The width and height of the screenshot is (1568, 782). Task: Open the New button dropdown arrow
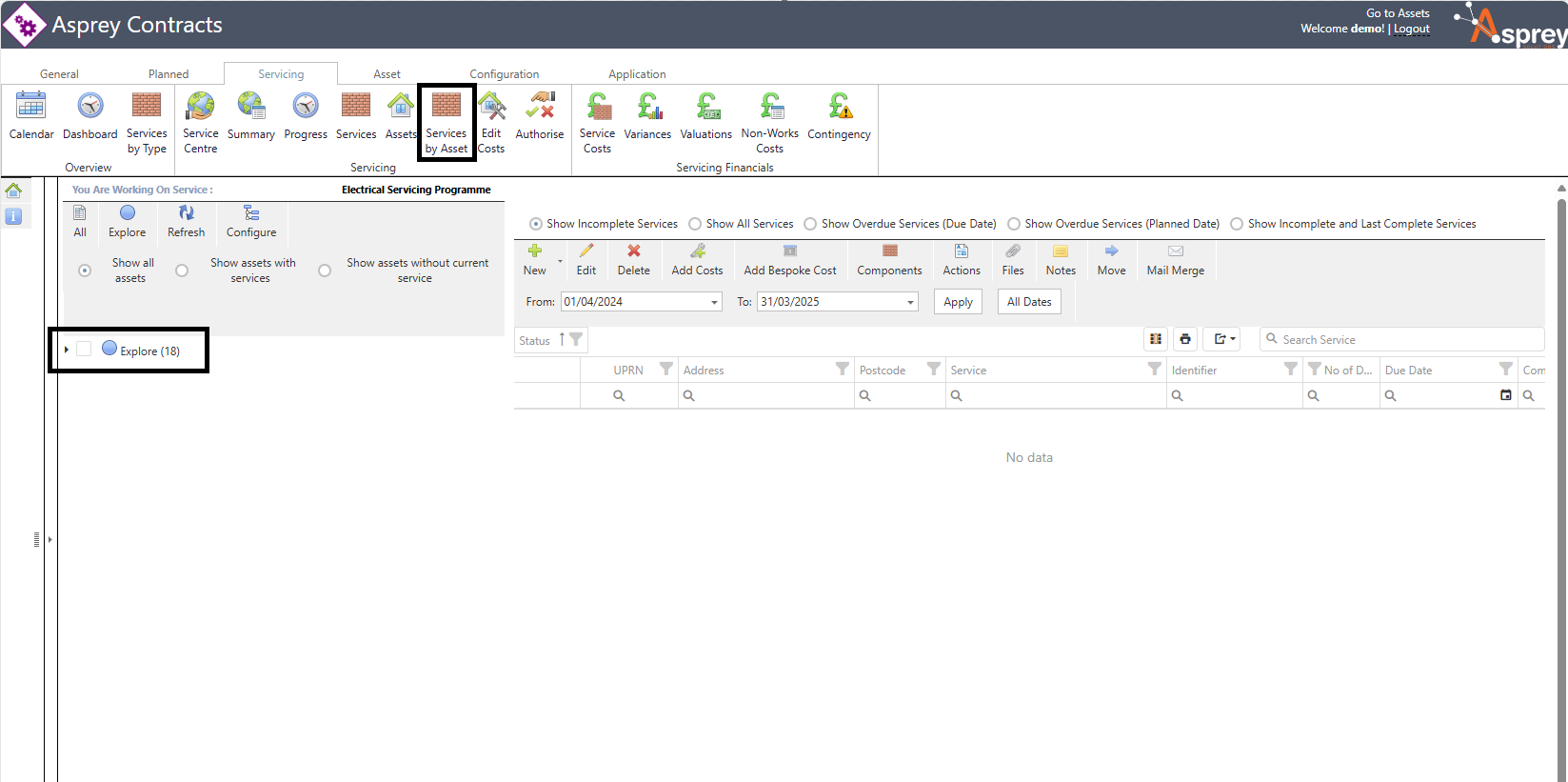click(x=560, y=260)
